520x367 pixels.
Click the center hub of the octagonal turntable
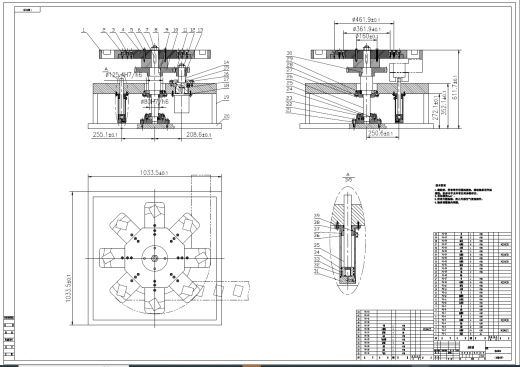[x=154, y=258]
